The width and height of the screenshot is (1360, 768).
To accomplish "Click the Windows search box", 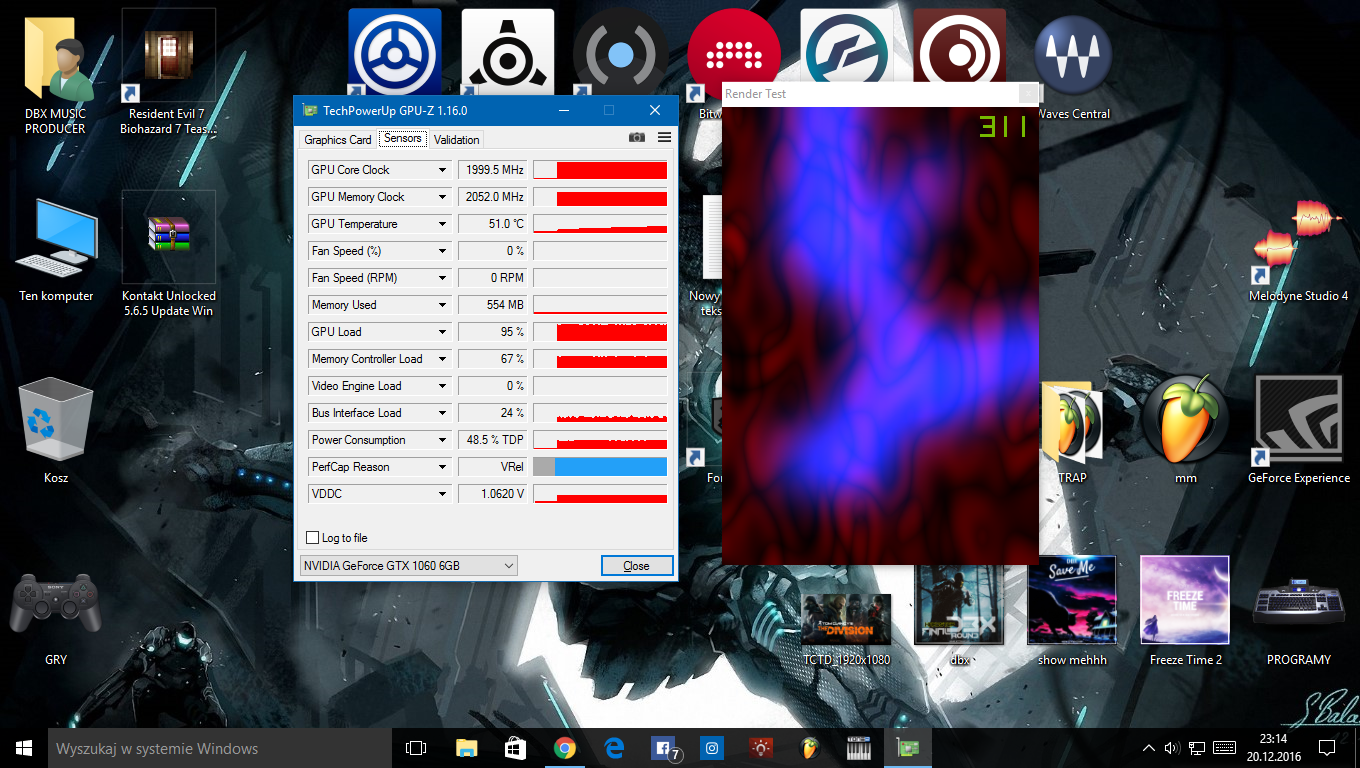I will pos(220,748).
